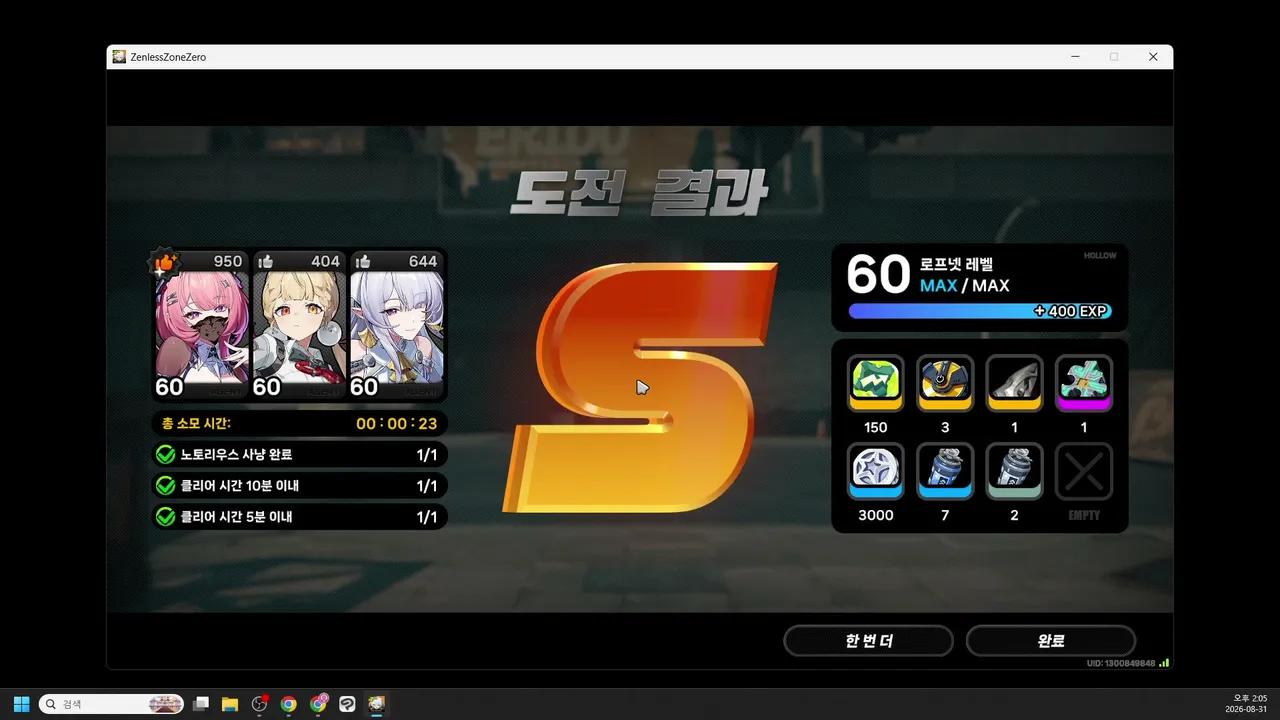Open the gray claw material reward

pyautogui.click(x=1015, y=383)
